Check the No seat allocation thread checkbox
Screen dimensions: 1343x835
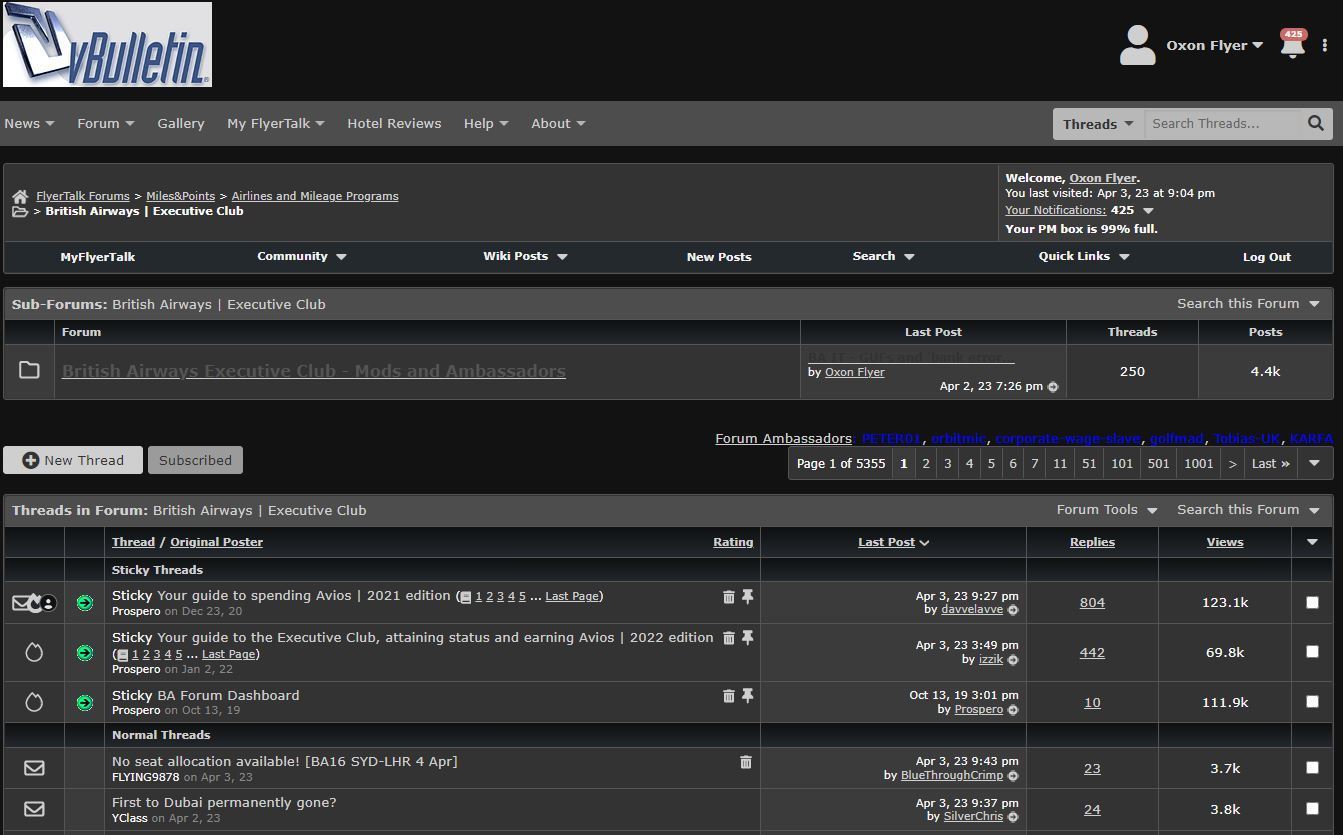[1312, 768]
